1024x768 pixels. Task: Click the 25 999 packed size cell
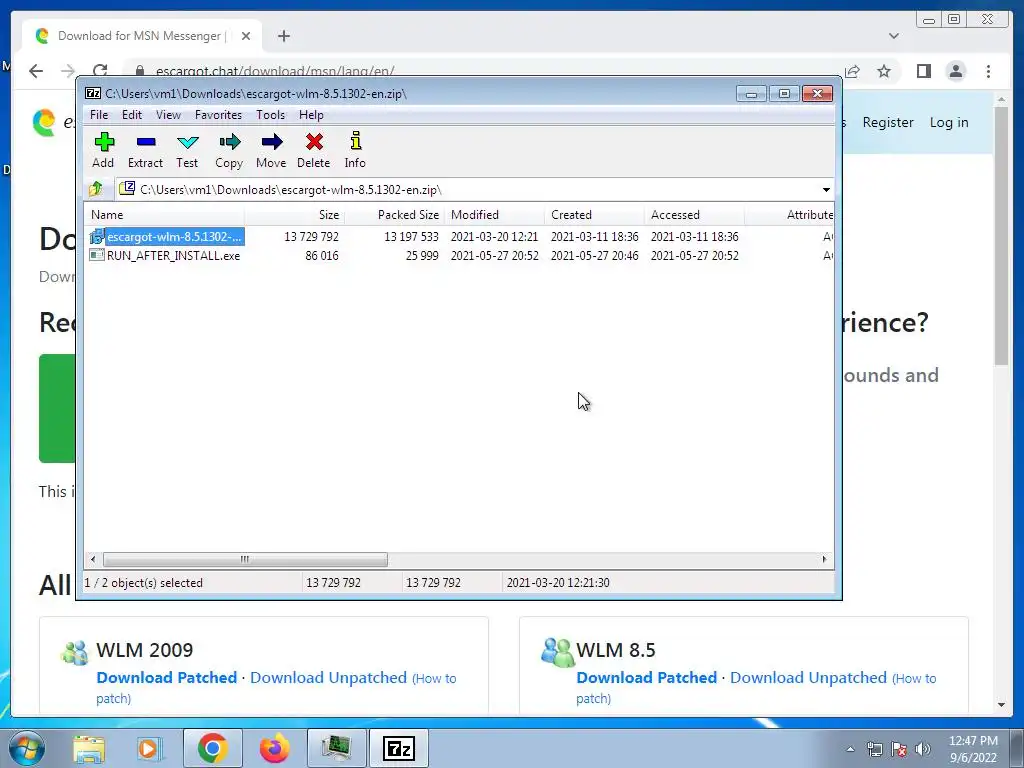point(422,255)
